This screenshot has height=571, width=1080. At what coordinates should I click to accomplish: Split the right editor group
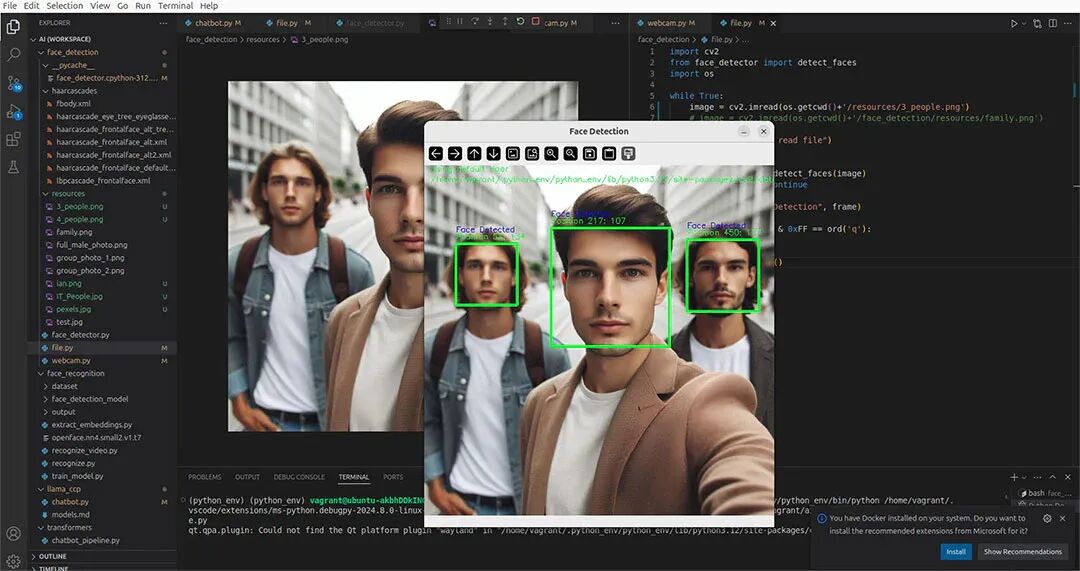(1052, 23)
